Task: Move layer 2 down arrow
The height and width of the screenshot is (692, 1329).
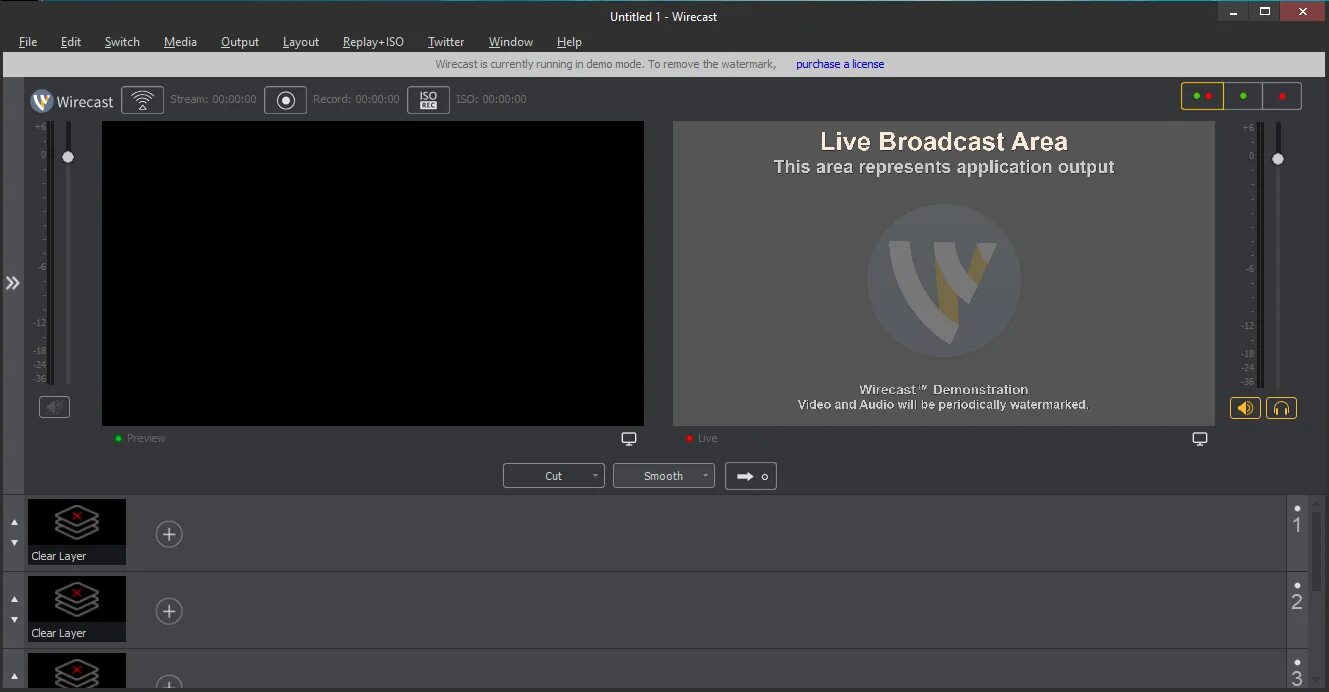Action: coord(14,620)
